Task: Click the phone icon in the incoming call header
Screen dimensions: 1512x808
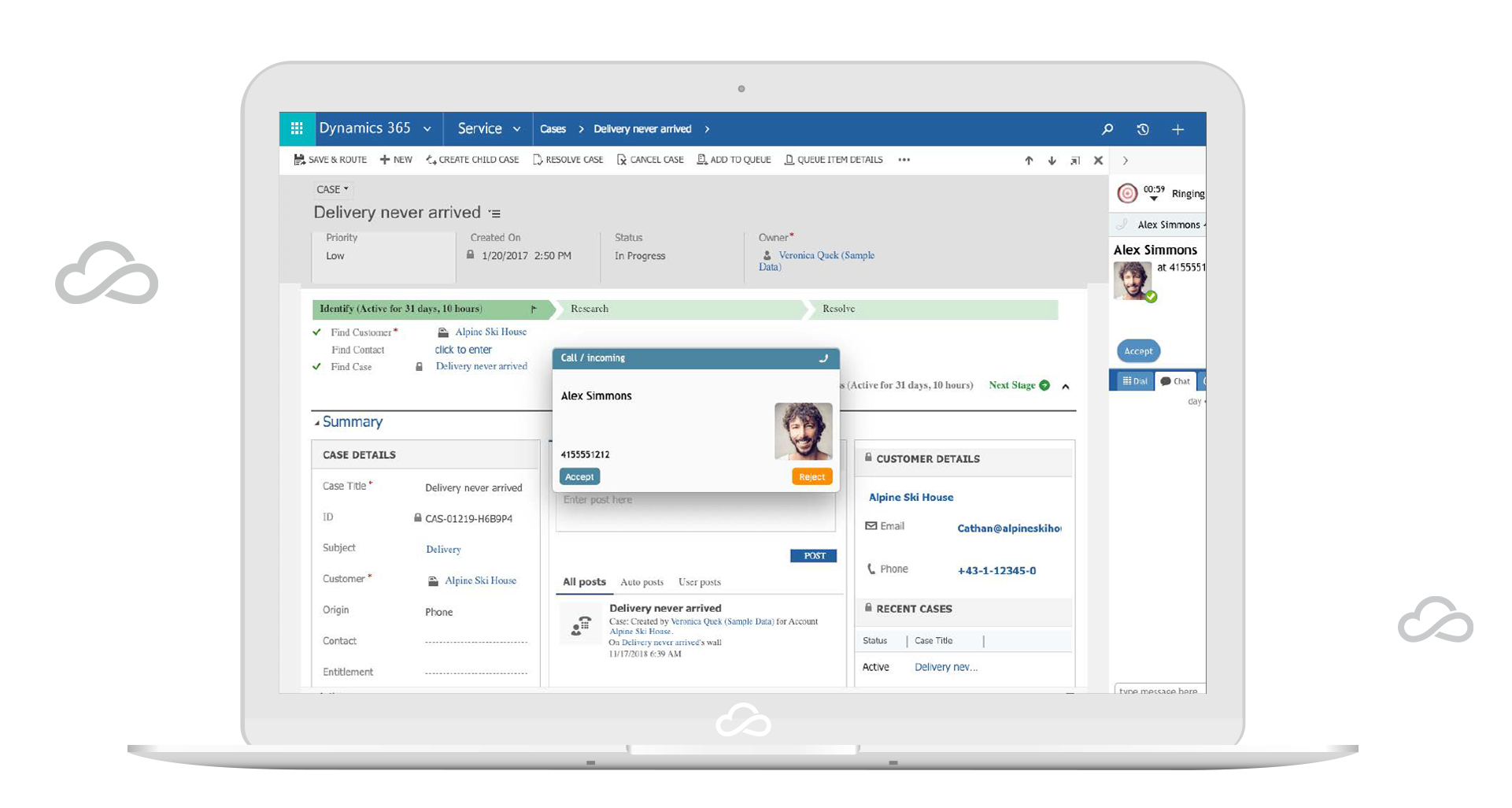Action: coord(823,358)
